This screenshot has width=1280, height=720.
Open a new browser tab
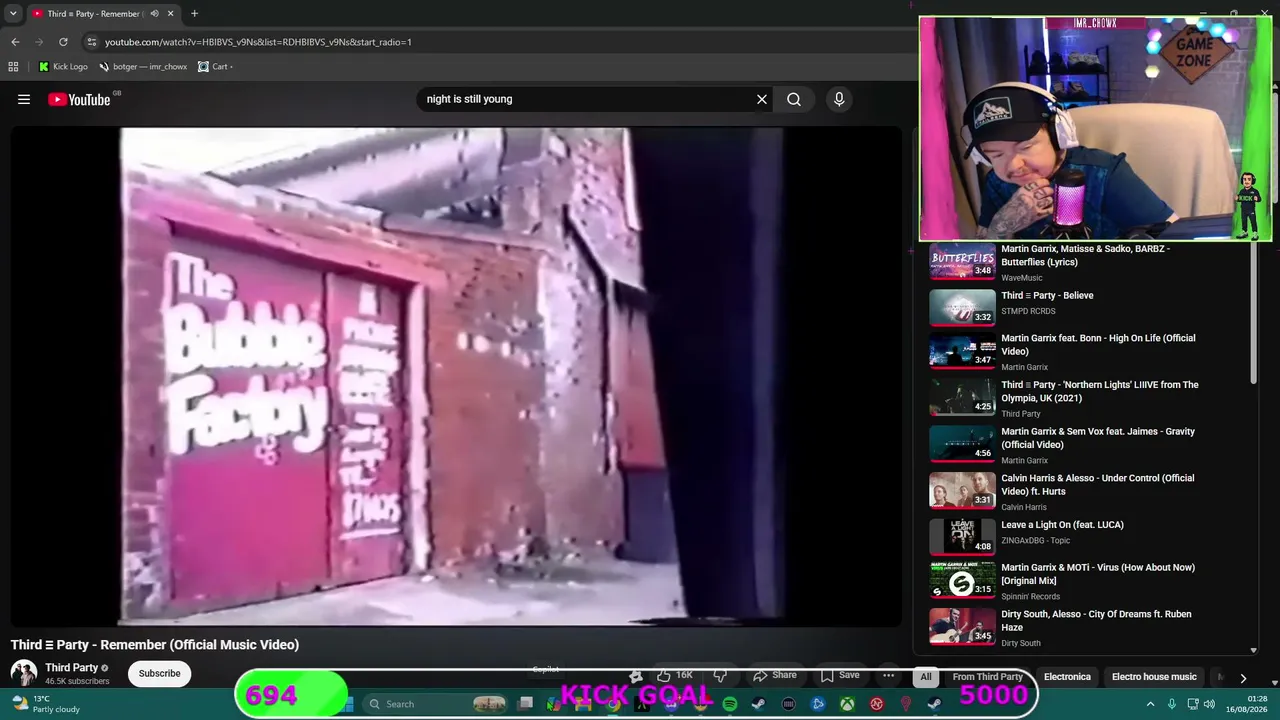pyautogui.click(x=194, y=14)
